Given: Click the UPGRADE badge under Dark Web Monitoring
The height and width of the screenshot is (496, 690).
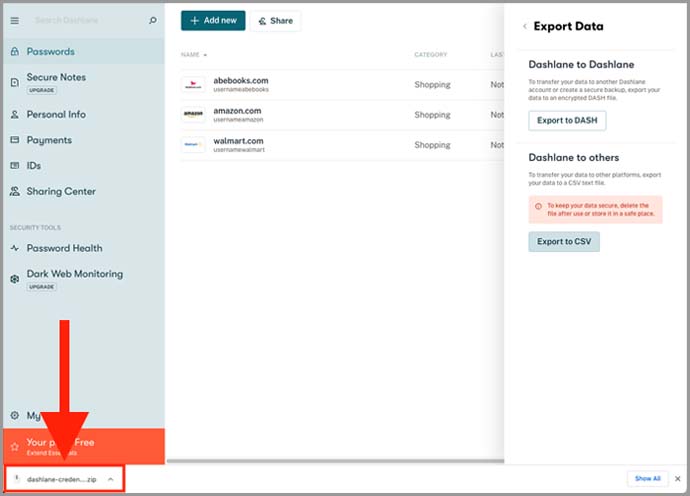Looking at the screenshot, I should [x=42, y=287].
